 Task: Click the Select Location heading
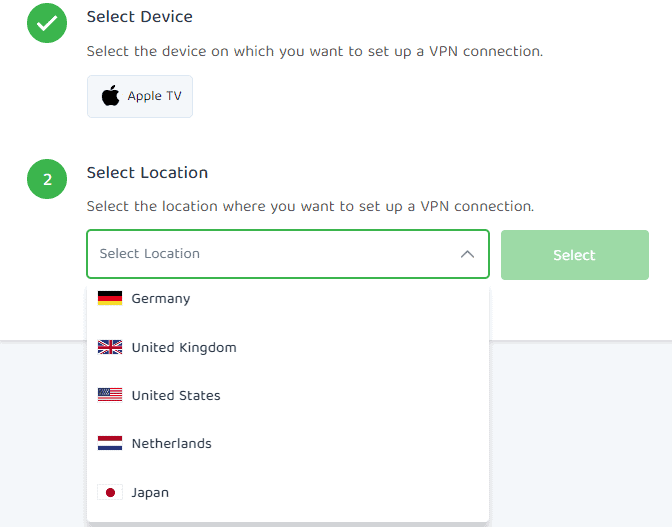click(x=147, y=173)
